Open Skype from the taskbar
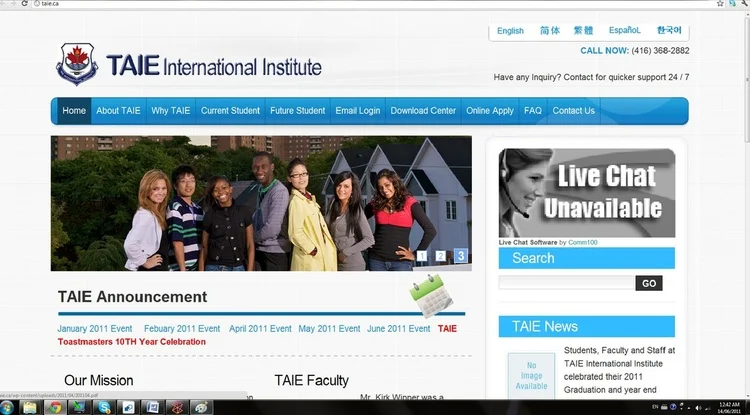750x415 pixels. (103, 408)
